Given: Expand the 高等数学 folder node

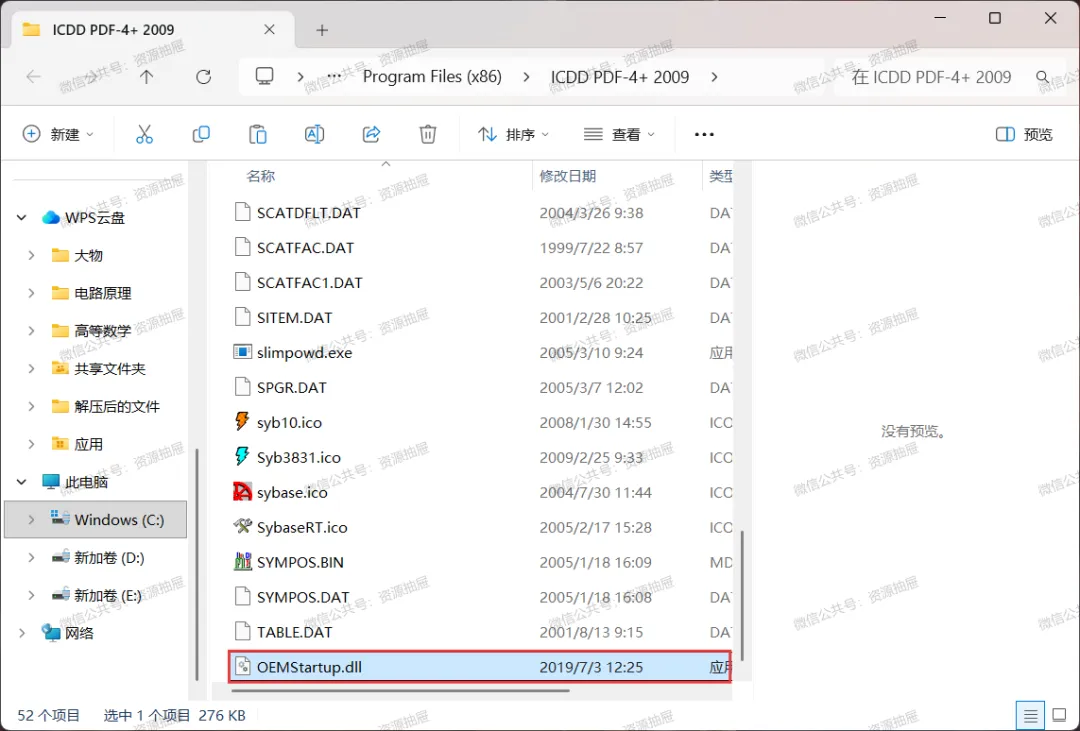Looking at the screenshot, I should tap(31, 331).
